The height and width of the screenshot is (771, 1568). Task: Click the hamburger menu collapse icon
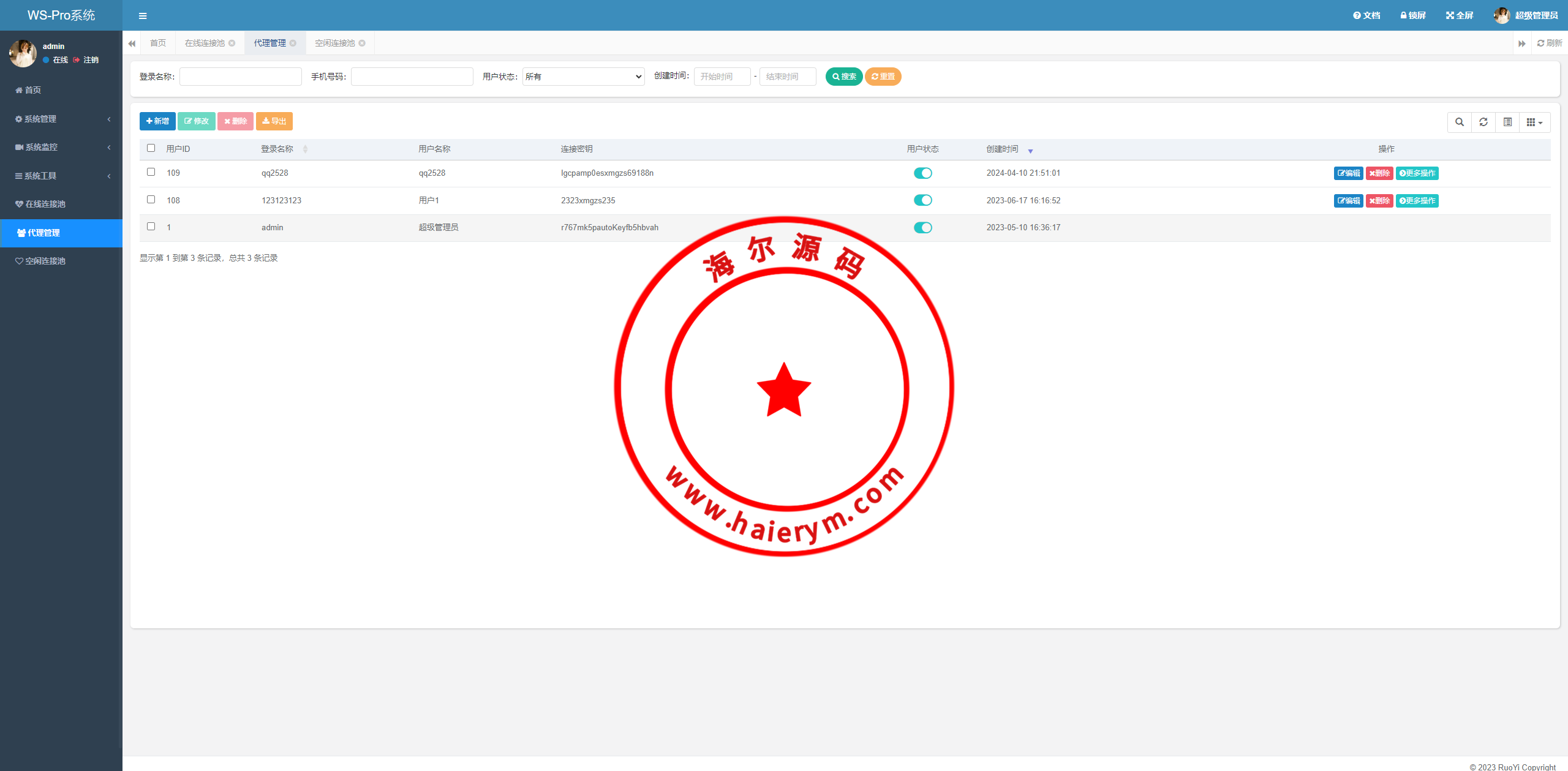143,16
